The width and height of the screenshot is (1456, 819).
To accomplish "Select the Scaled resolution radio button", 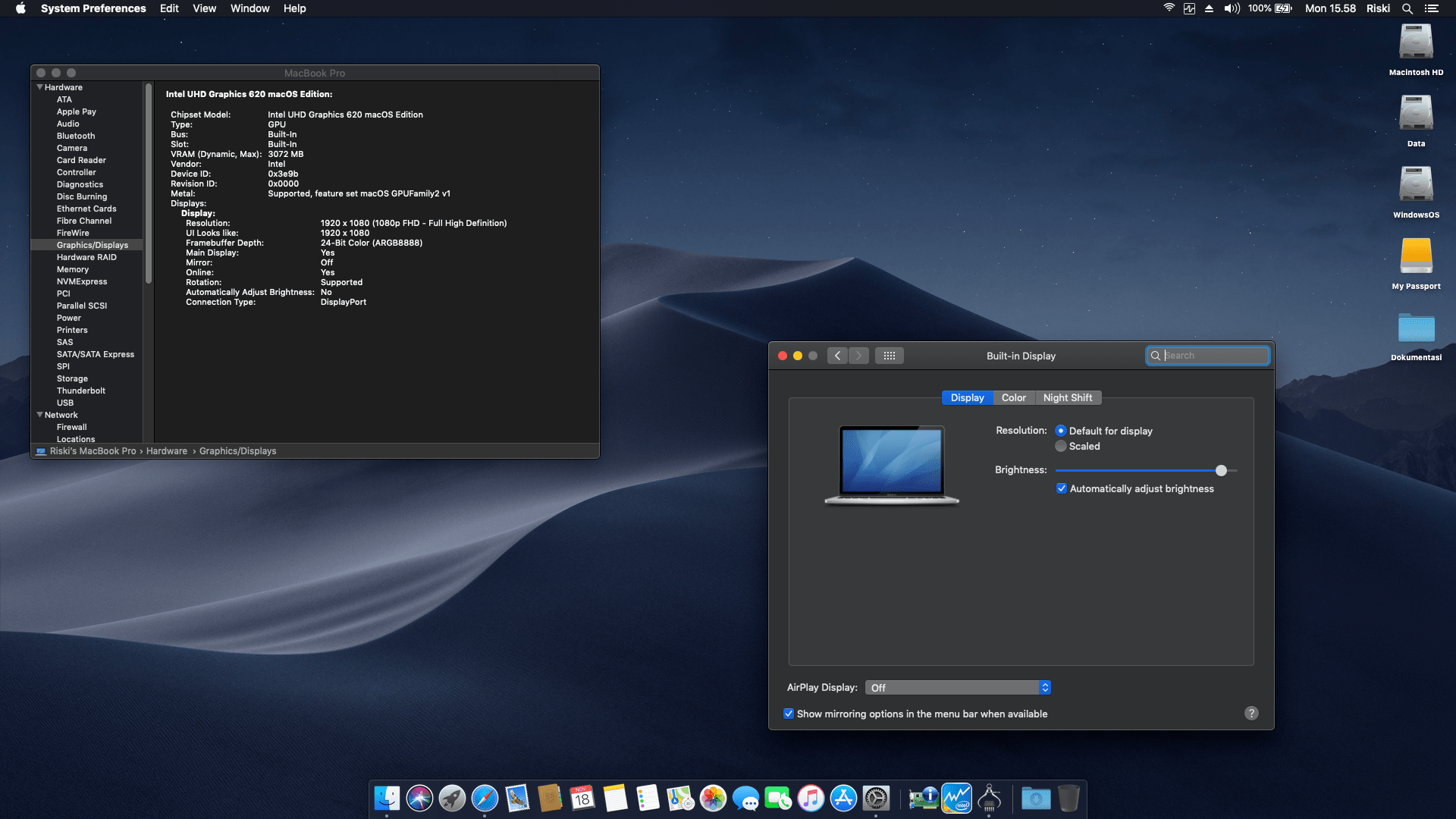I will coord(1061,446).
